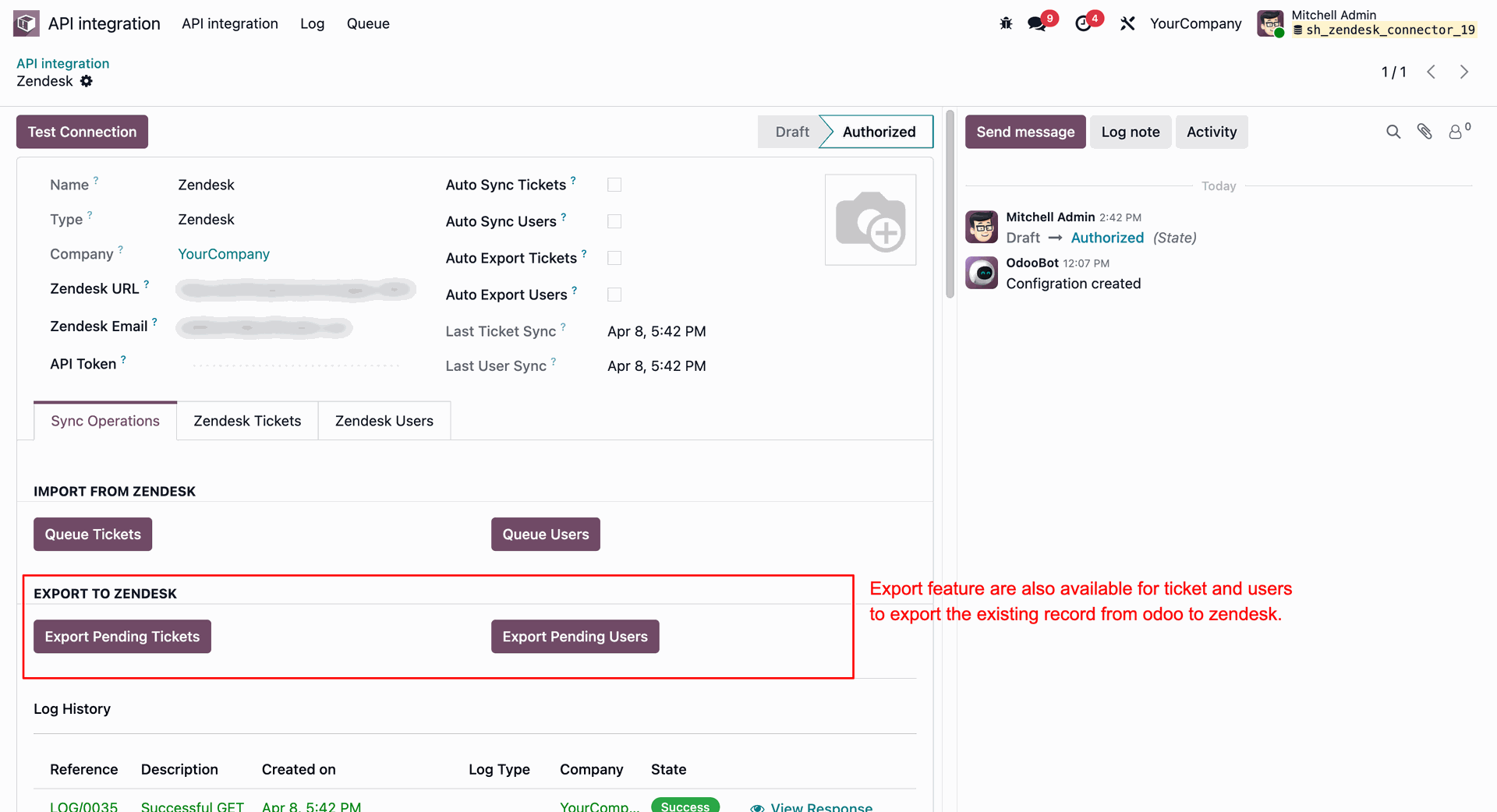Screen dimensions: 1497x812
Task: Open the debug bug icon menu
Action: pos(1006,23)
